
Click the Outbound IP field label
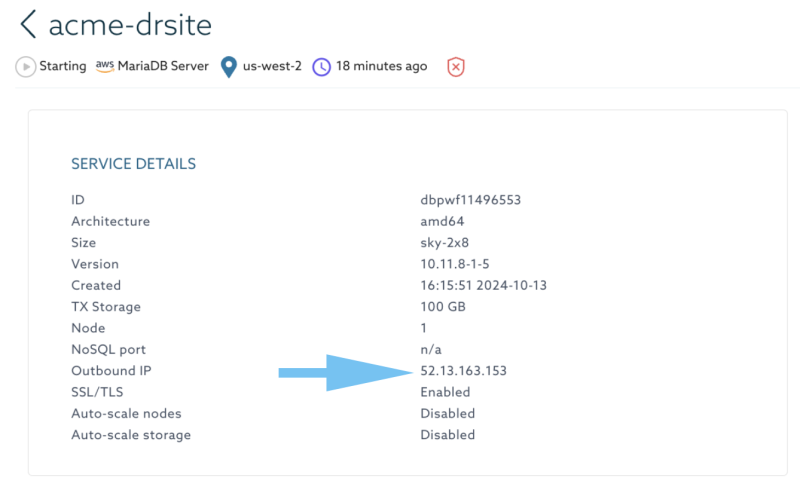(x=111, y=371)
